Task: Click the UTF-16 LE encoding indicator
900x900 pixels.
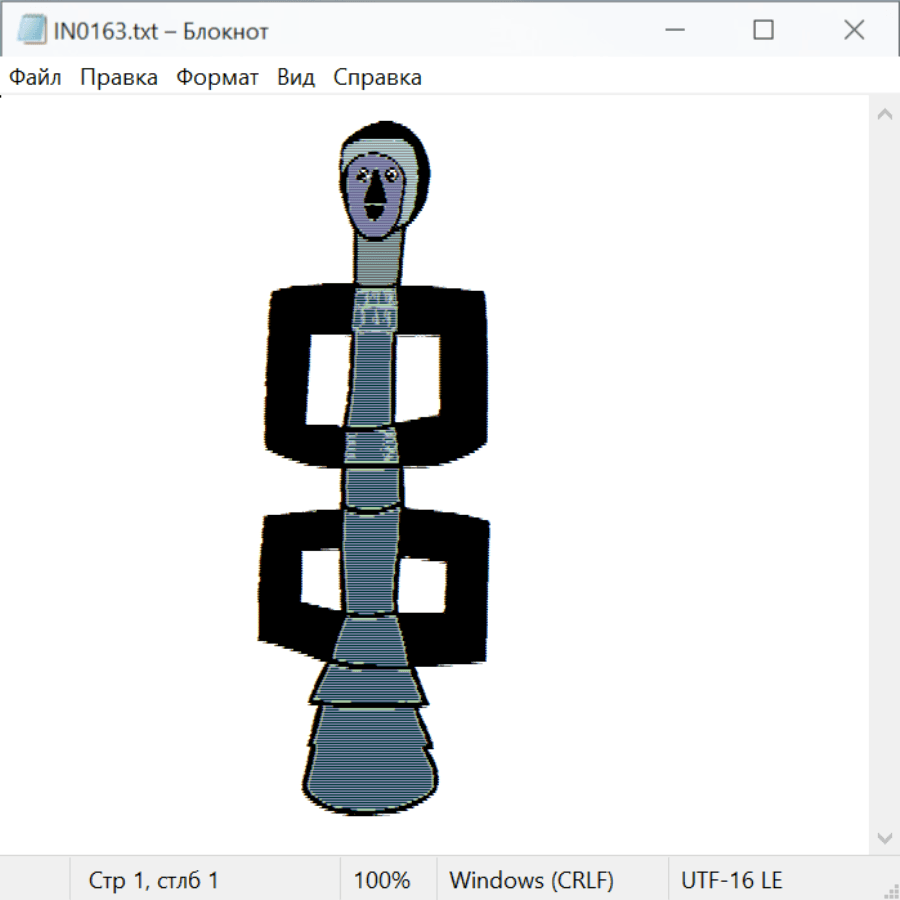Action: 731,880
